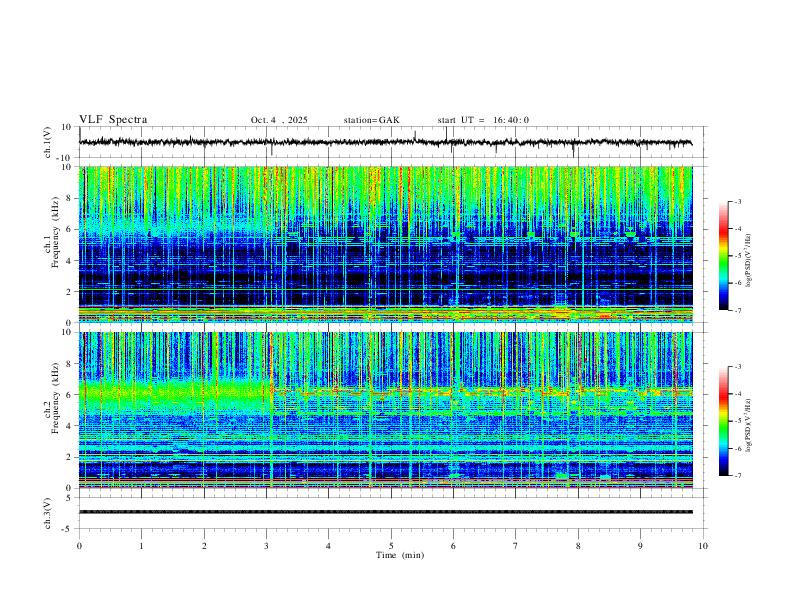The height and width of the screenshot is (612, 792).
Task: Click the "VLF Spectra" title text
Action: tap(113, 120)
